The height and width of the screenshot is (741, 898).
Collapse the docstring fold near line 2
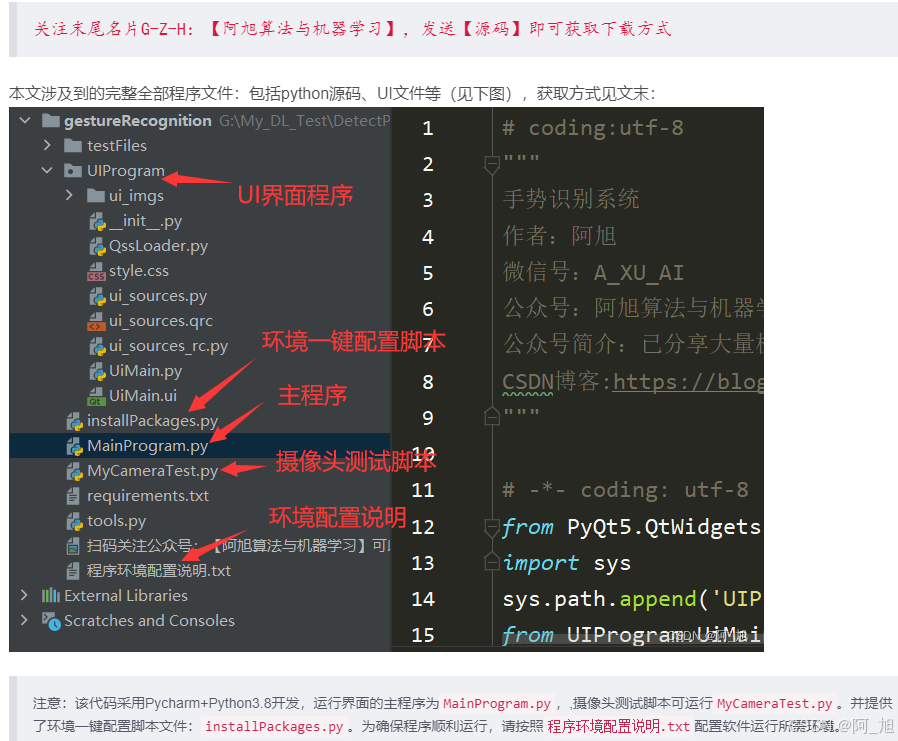click(491, 163)
